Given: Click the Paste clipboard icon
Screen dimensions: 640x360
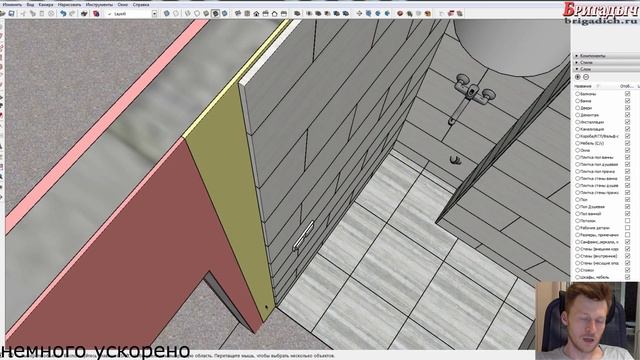Looking at the screenshot, I should tap(42, 13).
